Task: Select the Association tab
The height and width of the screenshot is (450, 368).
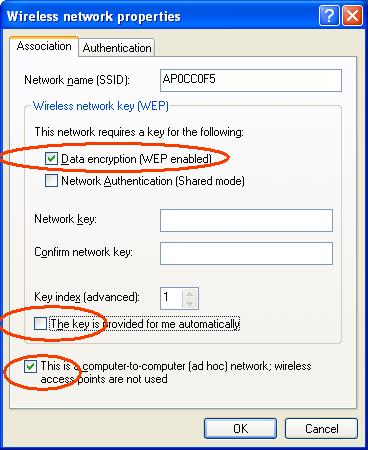Action: coord(44,46)
